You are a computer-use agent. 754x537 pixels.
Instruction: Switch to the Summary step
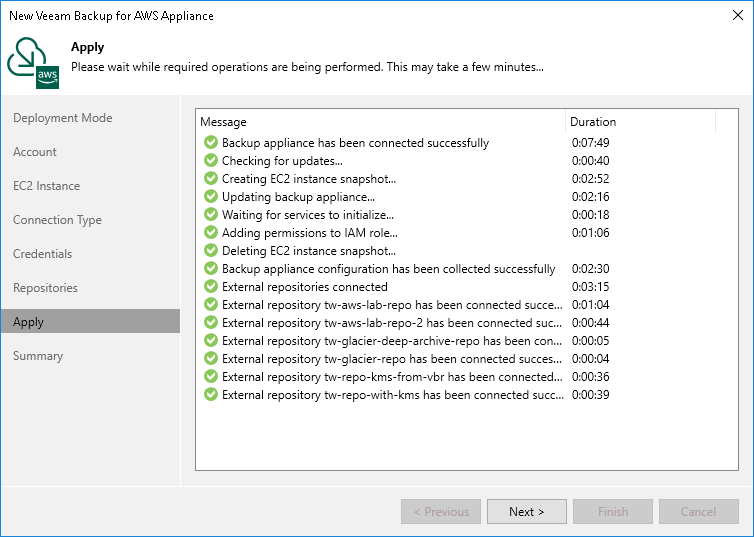(38, 356)
